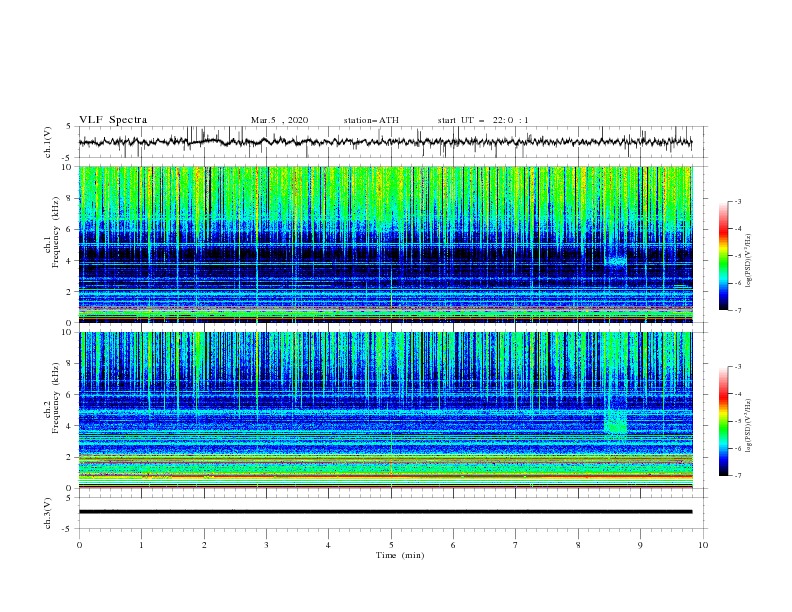Viewport: 792px width, 612px height.
Task: Click the 'Time (min)' axis label
Action: 400,555
